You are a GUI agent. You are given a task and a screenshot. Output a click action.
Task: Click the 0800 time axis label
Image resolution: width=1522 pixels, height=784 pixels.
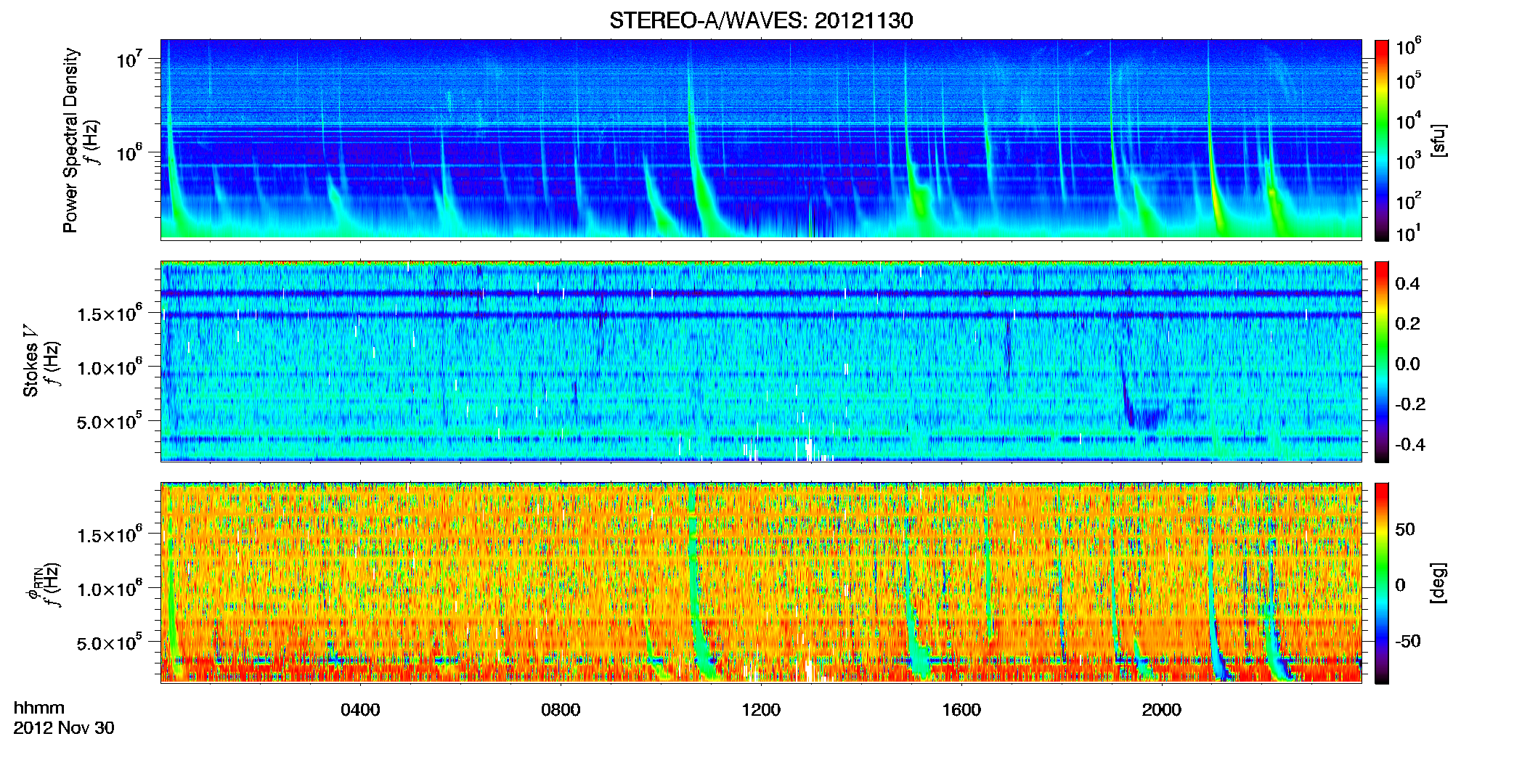point(561,710)
